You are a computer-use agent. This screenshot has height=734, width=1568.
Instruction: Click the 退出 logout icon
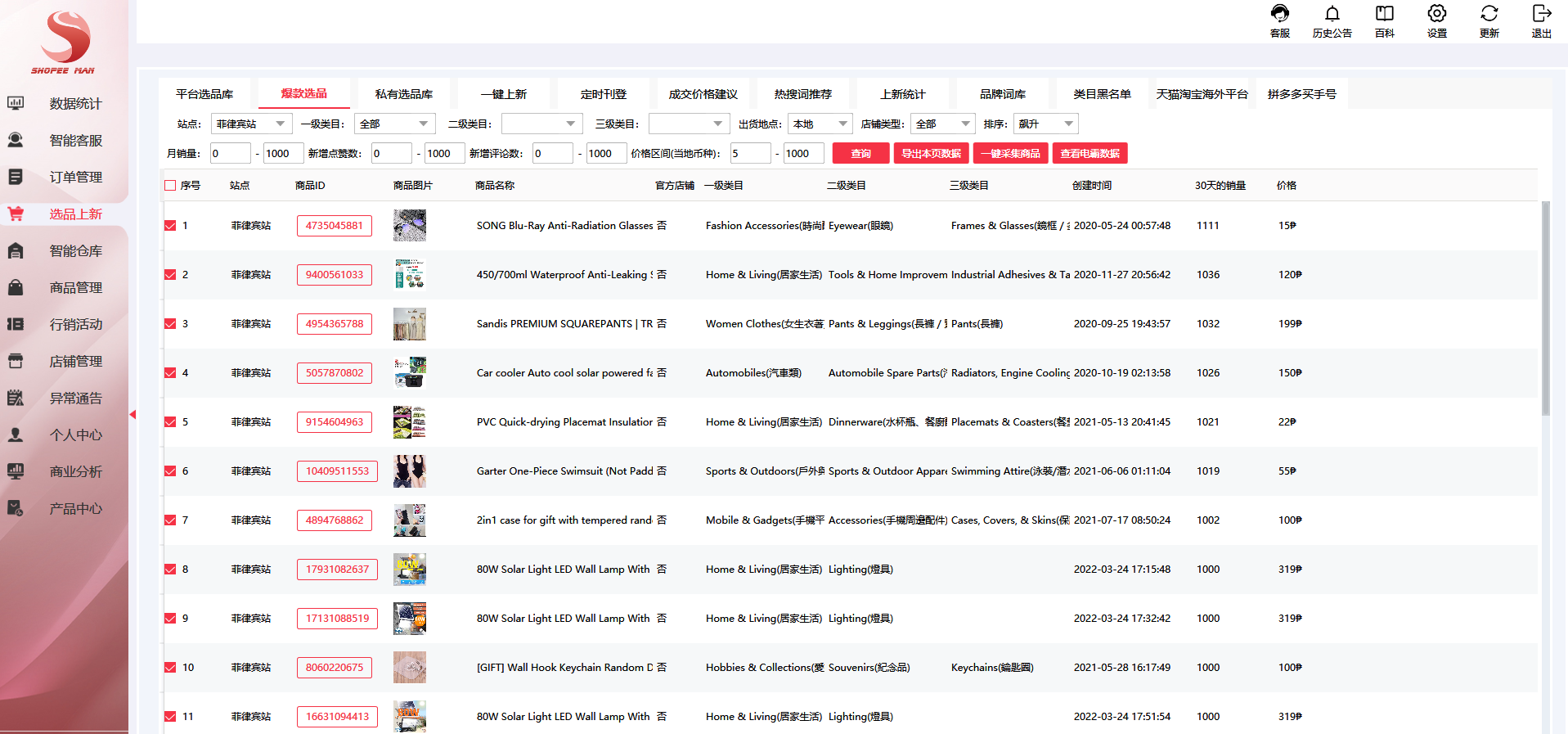1542,20
